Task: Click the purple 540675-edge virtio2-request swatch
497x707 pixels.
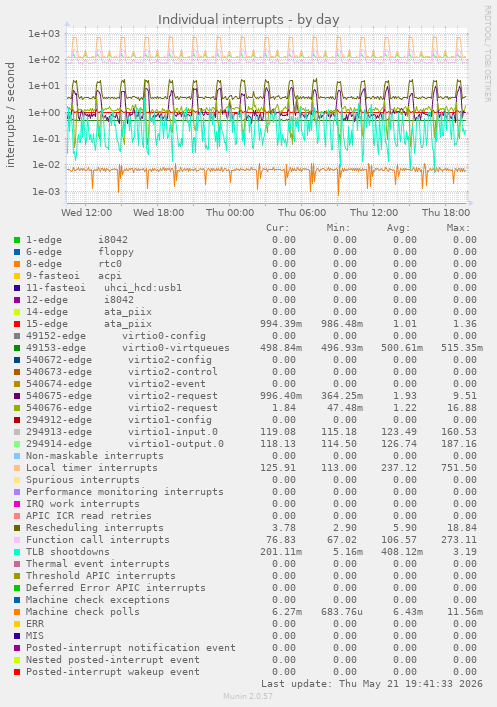Action: point(17,396)
